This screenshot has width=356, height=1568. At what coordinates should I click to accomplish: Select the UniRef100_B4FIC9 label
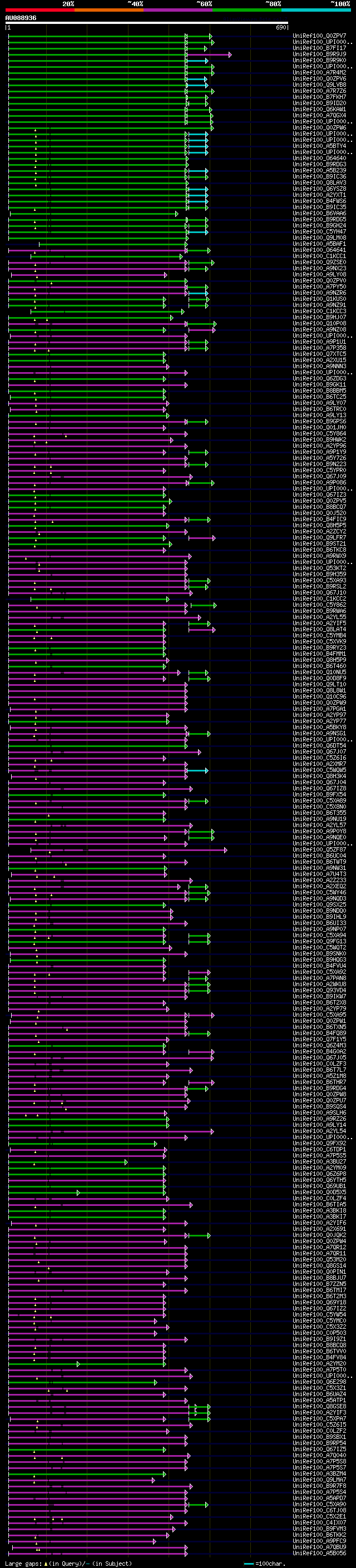tap(319, 519)
